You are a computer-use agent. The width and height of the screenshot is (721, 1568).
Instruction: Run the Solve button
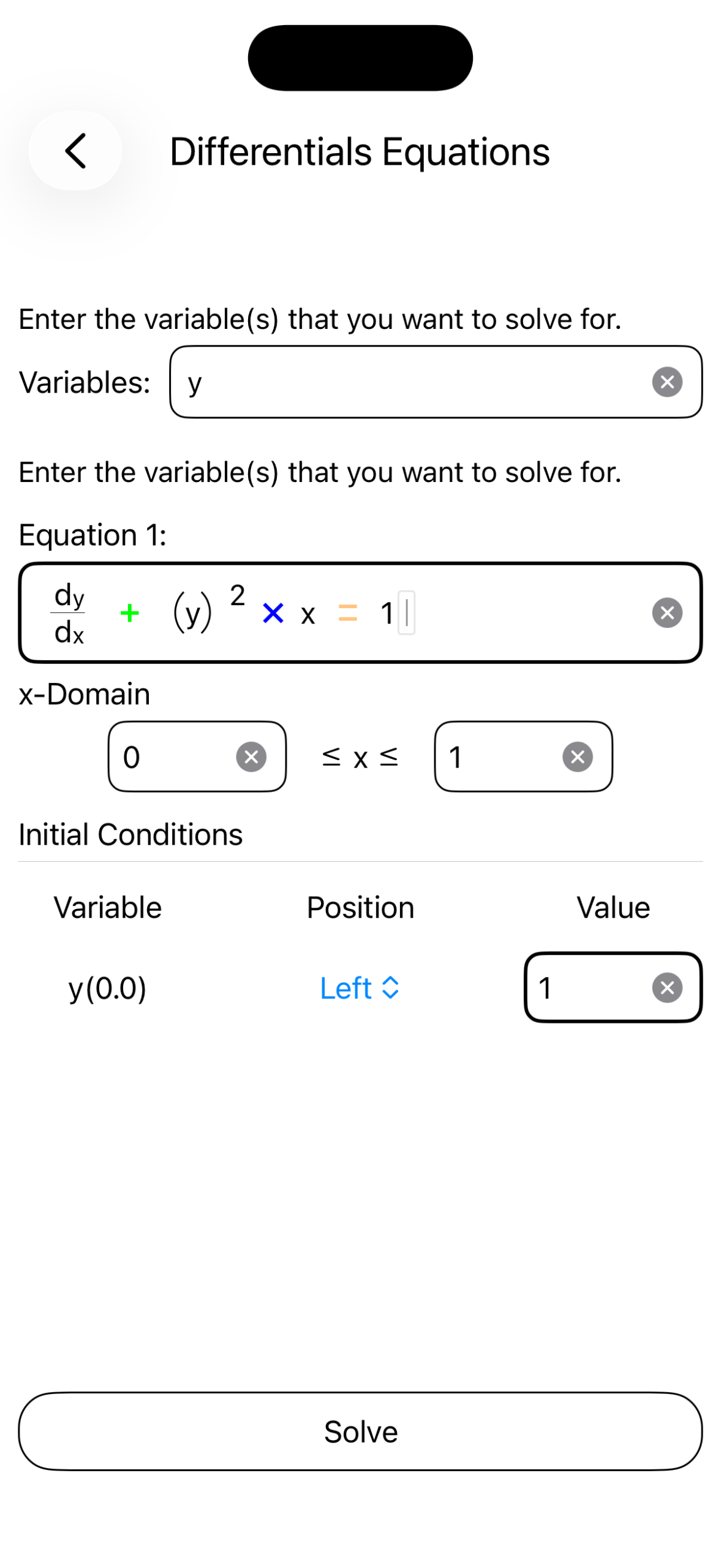coord(360,1431)
